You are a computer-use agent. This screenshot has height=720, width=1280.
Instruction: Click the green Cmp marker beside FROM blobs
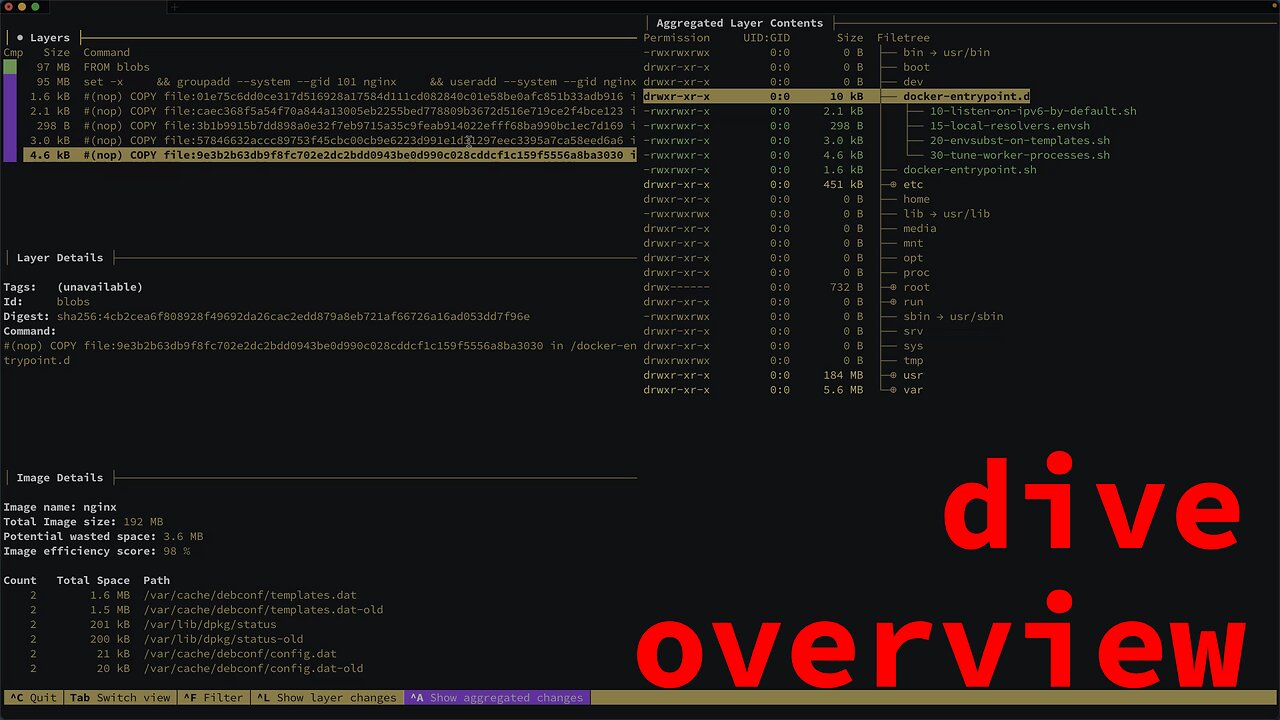tap(10, 67)
